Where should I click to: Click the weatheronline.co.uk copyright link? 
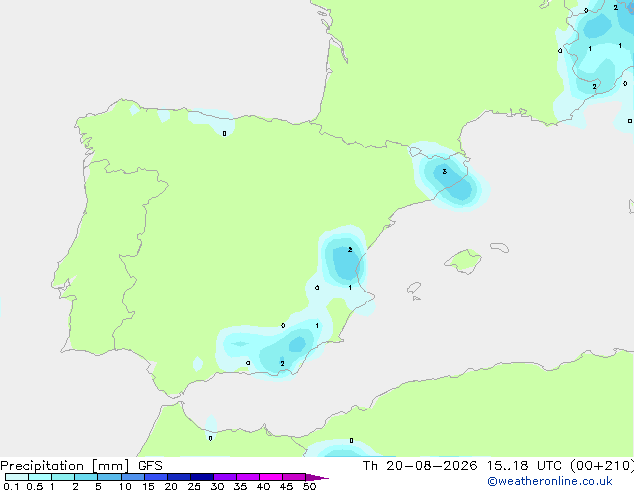coord(550,481)
